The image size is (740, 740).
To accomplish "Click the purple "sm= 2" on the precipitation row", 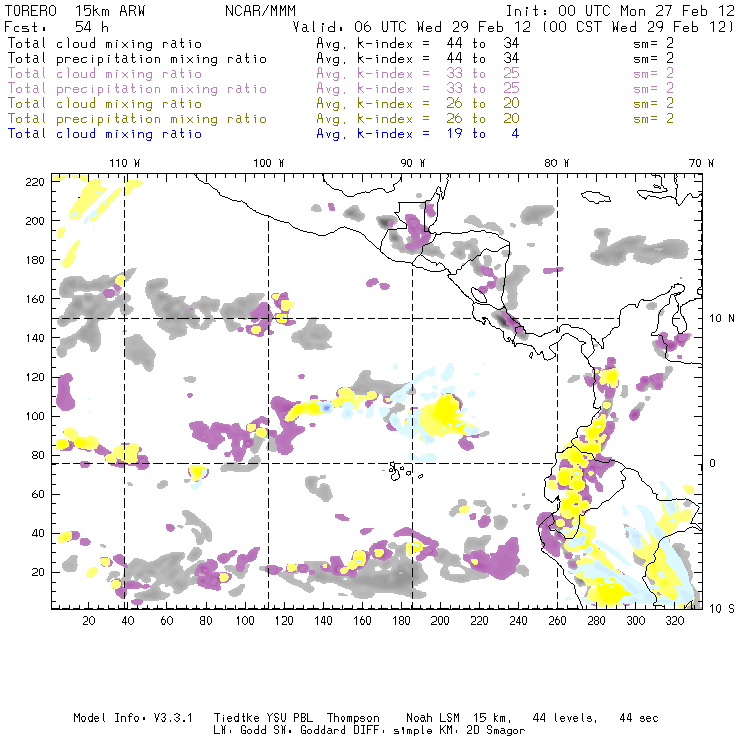I will [653, 88].
